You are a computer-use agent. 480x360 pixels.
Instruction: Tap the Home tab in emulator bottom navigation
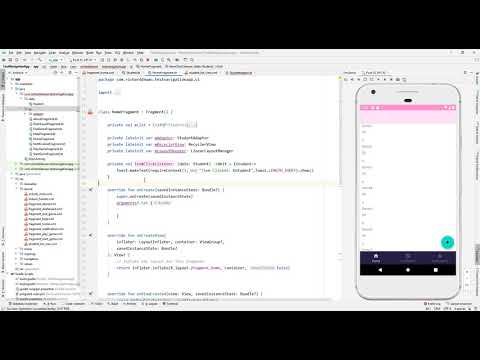point(376,258)
